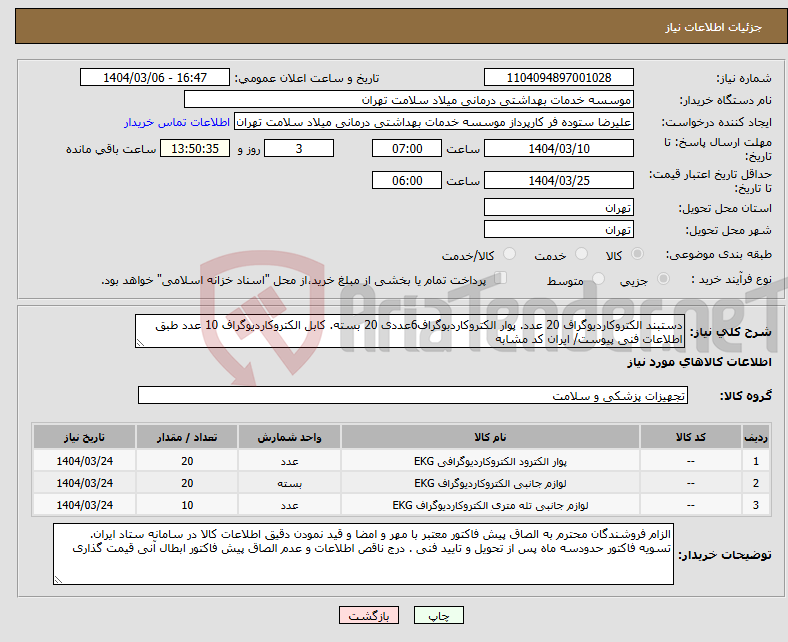The image size is (788, 642).
Task: Click the quantity 20 in row 1
Action: (x=187, y=461)
